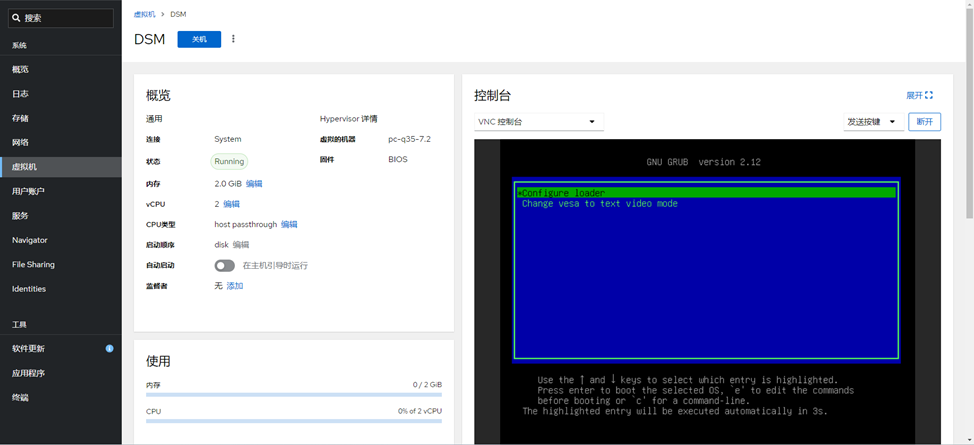This screenshot has width=974, height=445.
Task: Click the 软件更新 info badge icon
Action: [109, 349]
